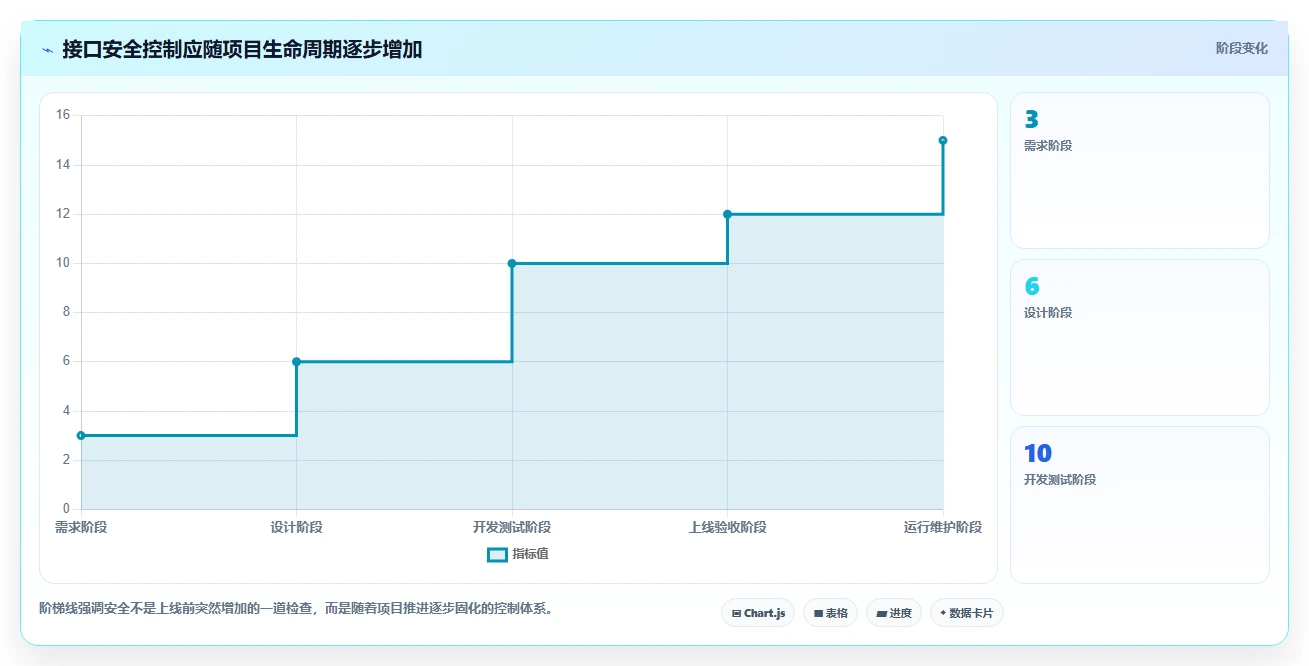Click the lightning icon beside the title
Viewport: 1309px width, 666px height.
click(48, 49)
